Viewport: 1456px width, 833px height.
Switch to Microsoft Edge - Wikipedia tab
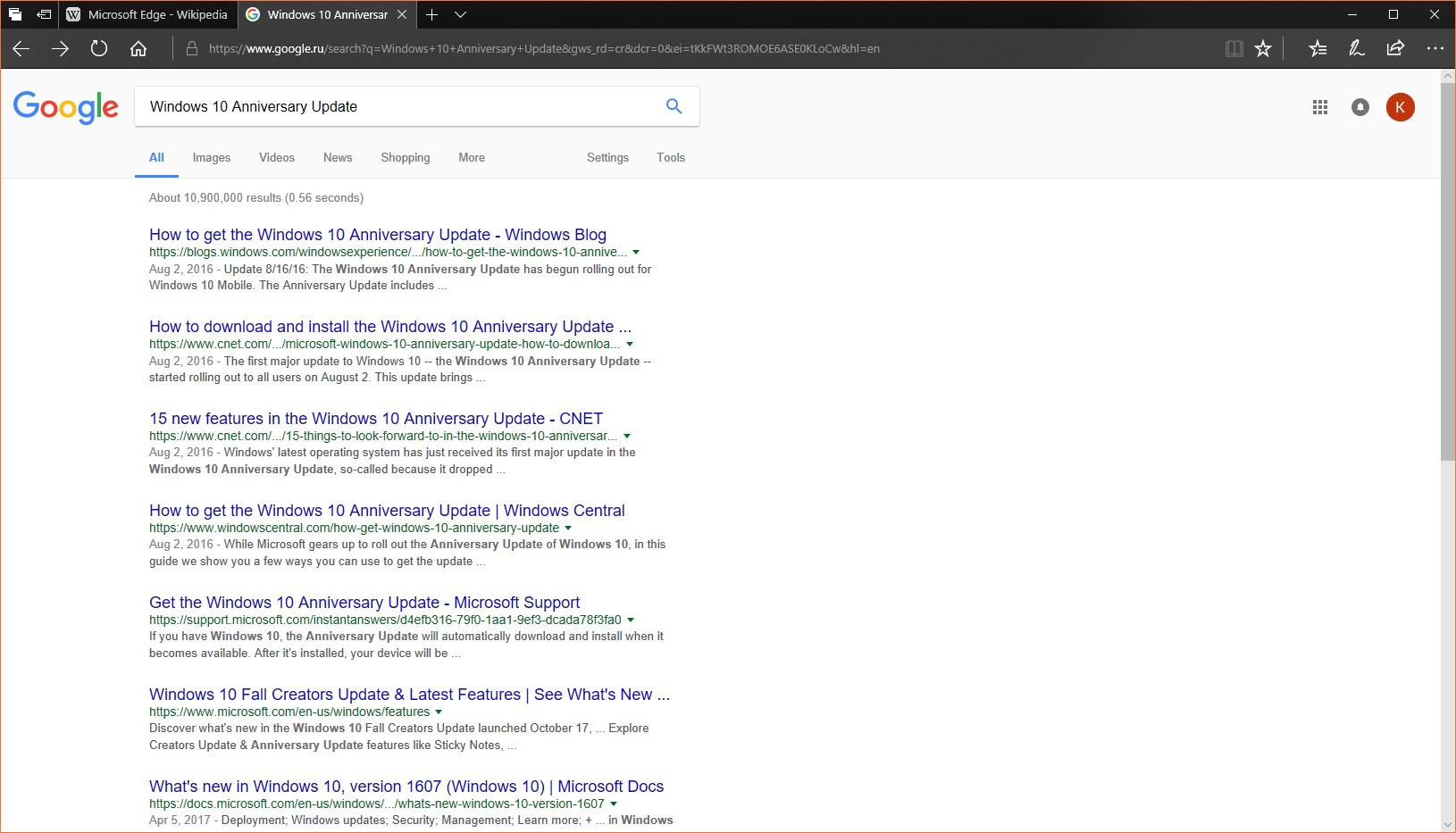click(x=148, y=14)
